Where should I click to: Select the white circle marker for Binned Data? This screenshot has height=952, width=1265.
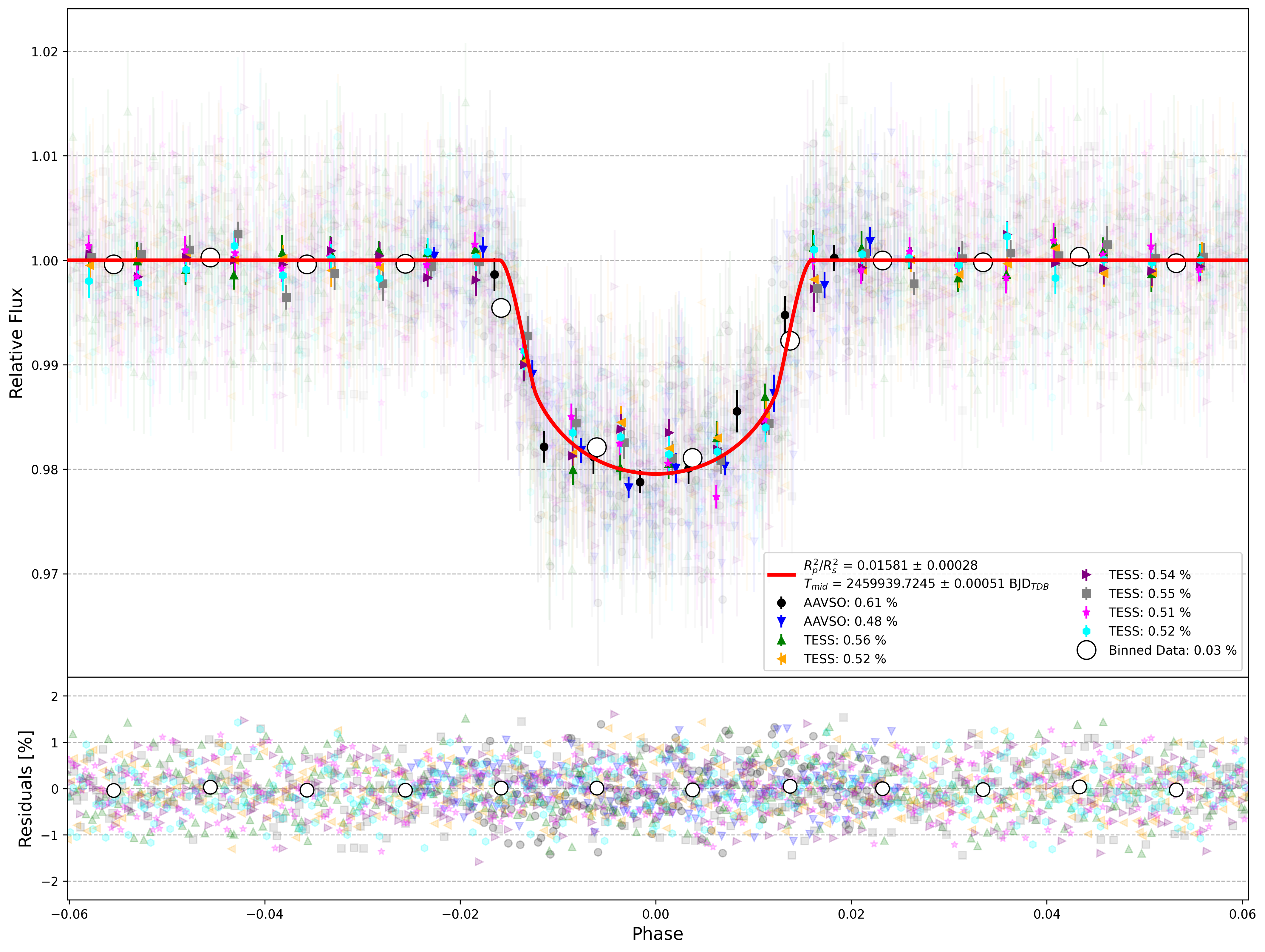1086,650
